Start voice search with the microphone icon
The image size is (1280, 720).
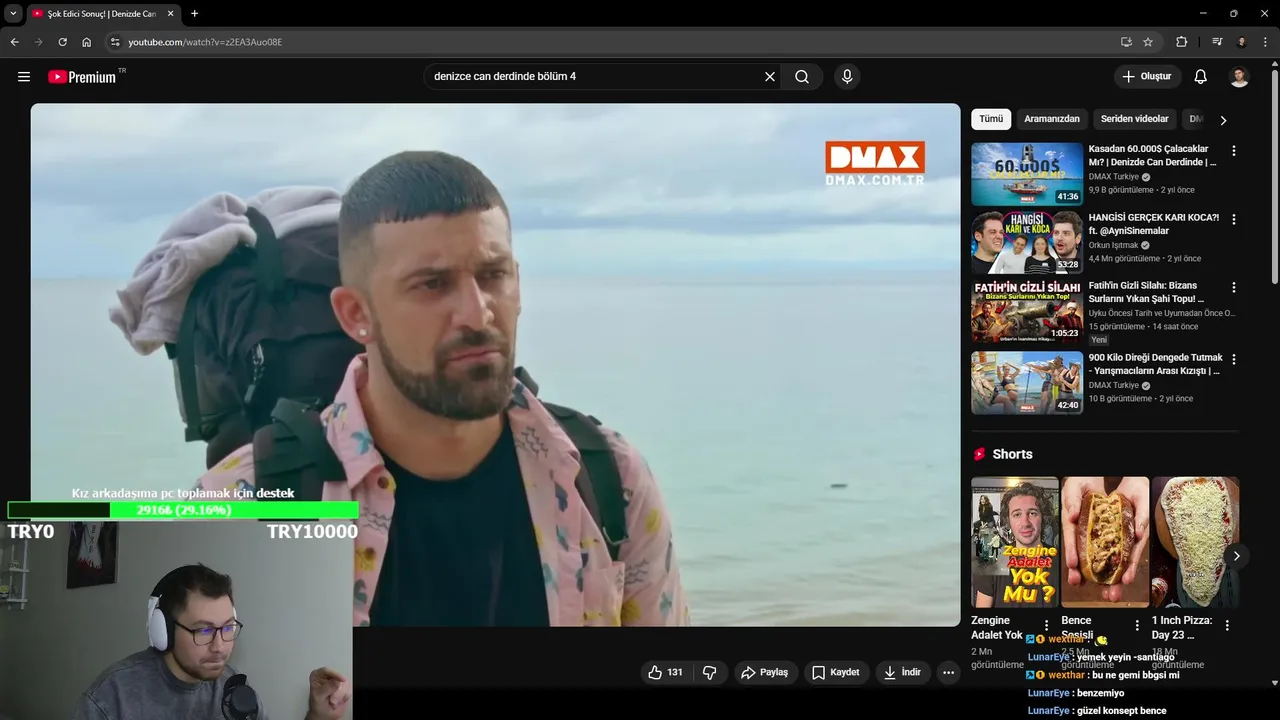pos(847,77)
